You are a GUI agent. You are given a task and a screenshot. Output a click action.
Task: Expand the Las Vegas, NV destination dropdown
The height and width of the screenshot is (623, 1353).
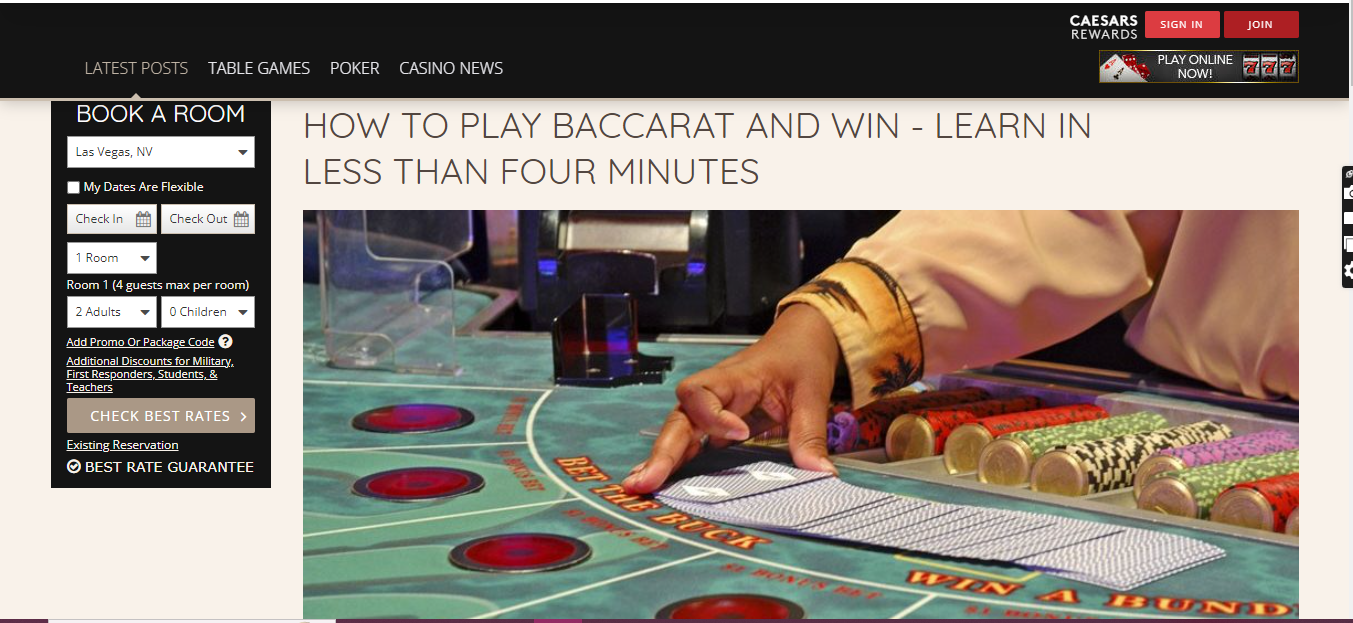coord(161,152)
